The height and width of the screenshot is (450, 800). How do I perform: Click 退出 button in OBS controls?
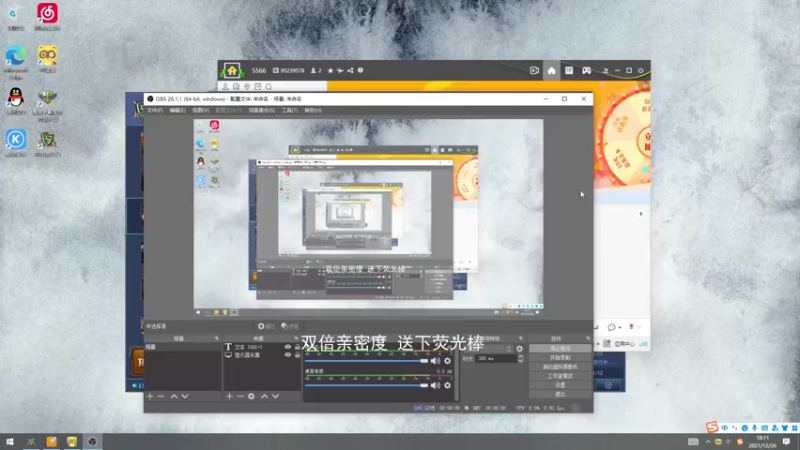click(560, 394)
